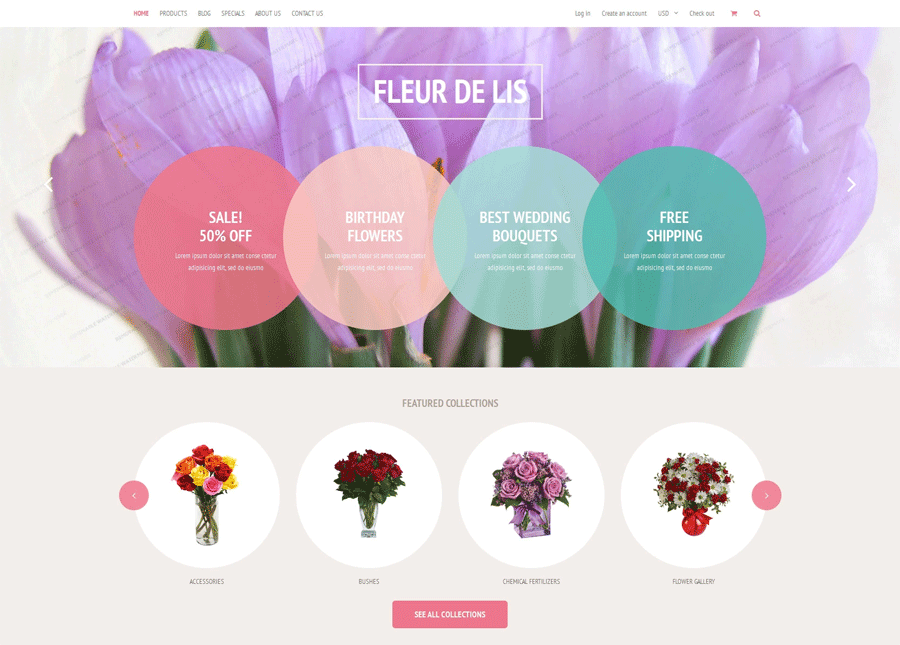Click pink previous collections arrow button
Image resolution: width=900 pixels, height=645 pixels.
[134, 495]
